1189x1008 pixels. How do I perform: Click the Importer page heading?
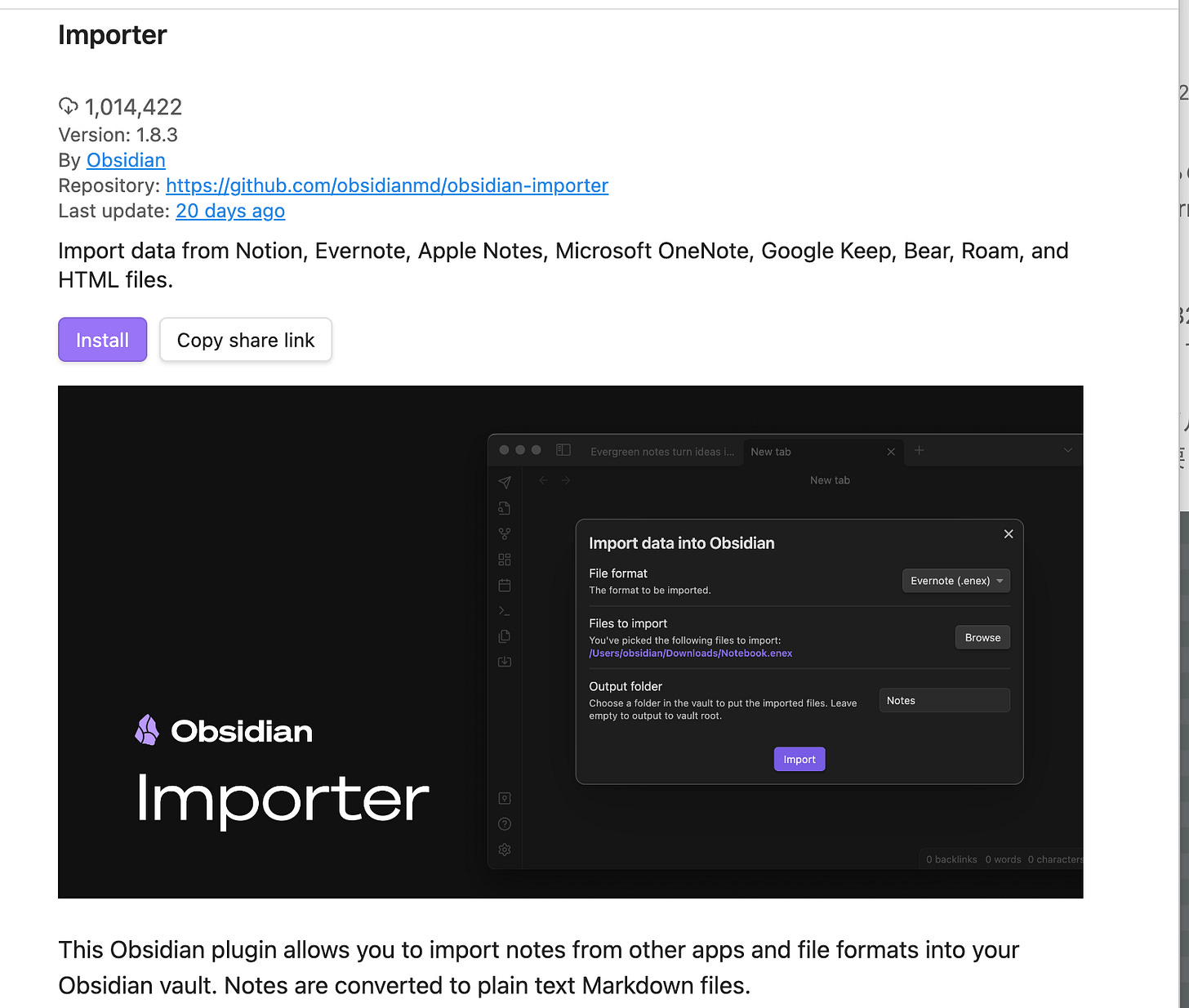tap(113, 35)
